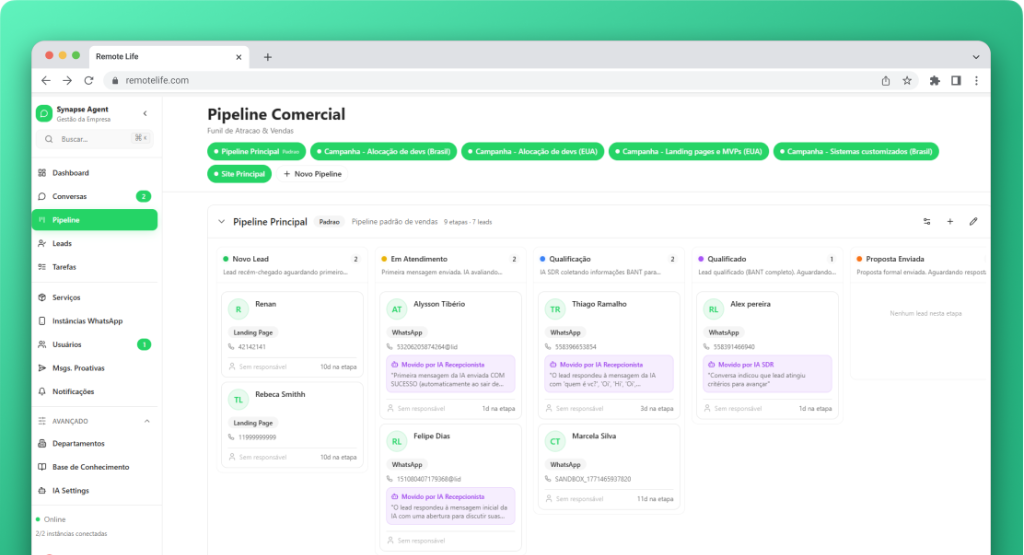Click the plus icon to add stage
The image size is (1024, 555).
[950, 221]
